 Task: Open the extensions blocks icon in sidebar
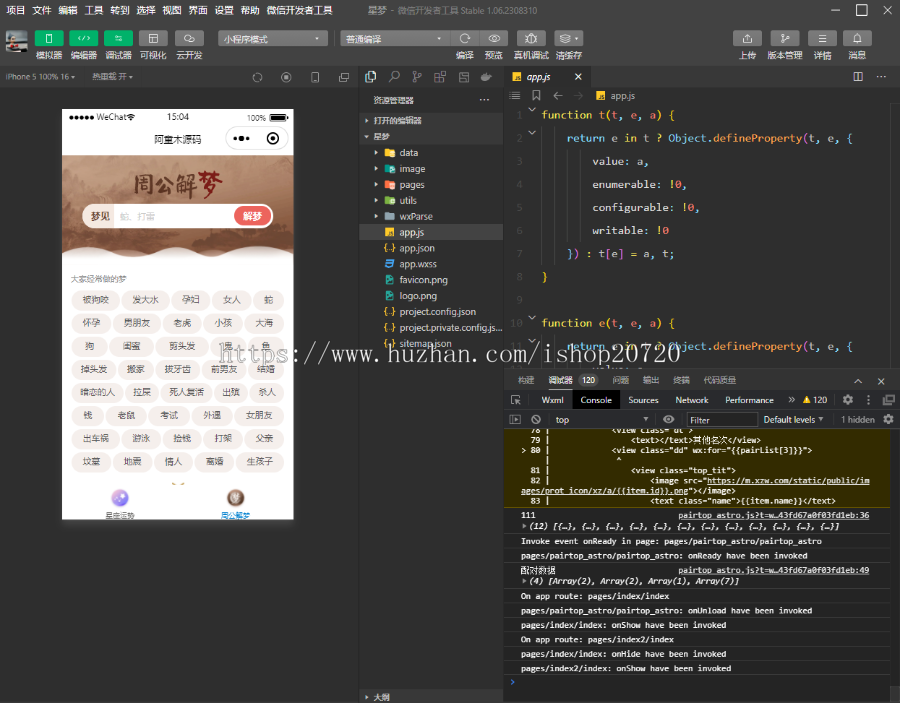point(440,77)
